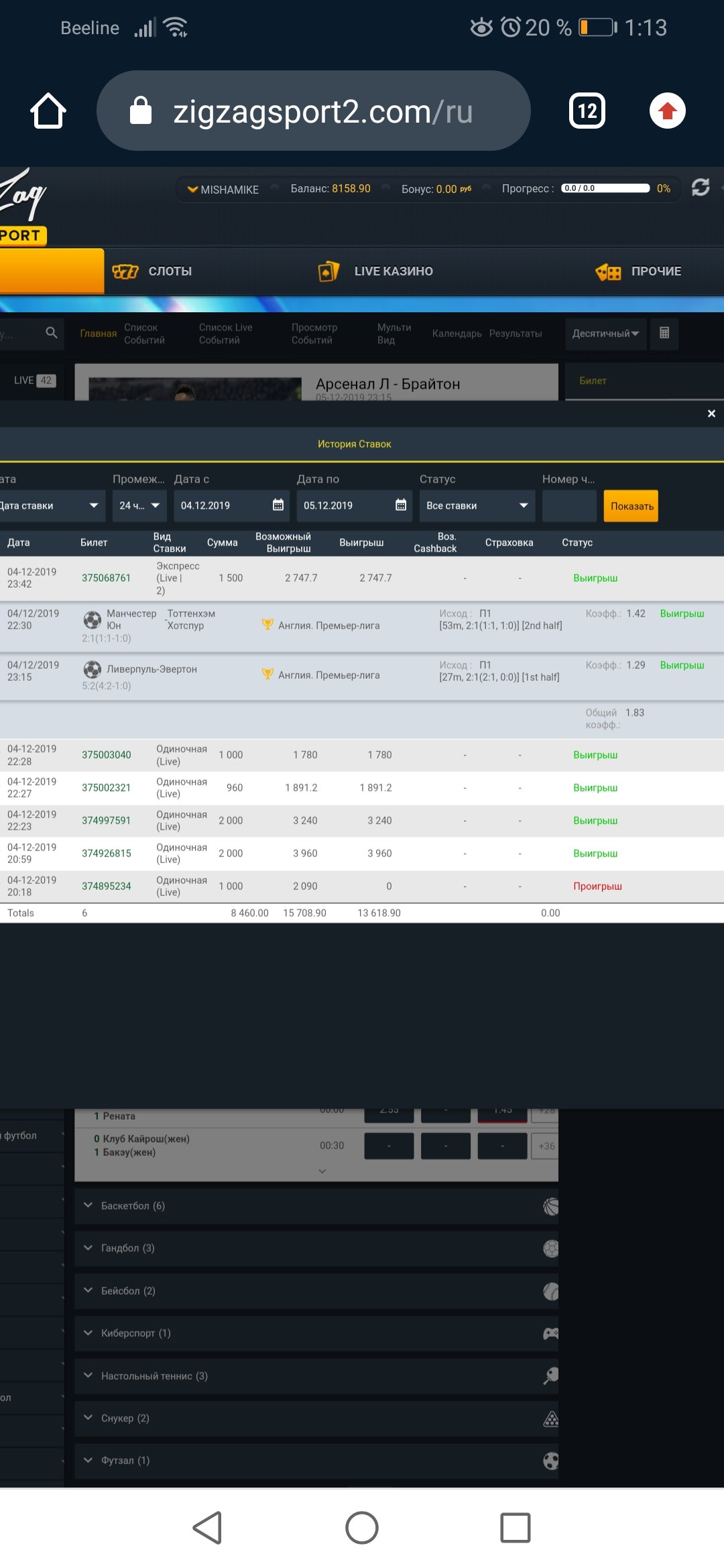724x1568 pixels.
Task: Tap the red upload arrow browser icon
Action: pos(667,111)
